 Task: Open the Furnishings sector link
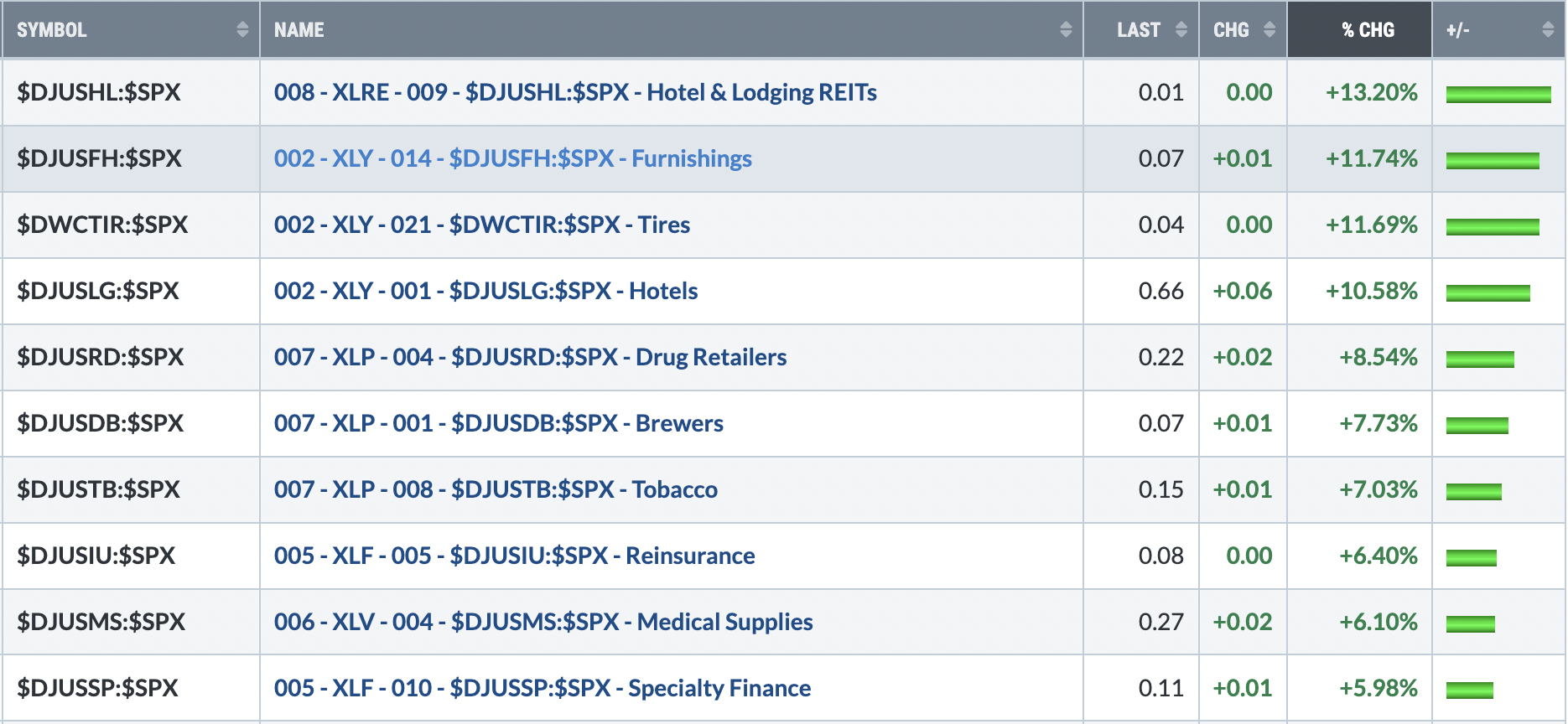(x=513, y=158)
